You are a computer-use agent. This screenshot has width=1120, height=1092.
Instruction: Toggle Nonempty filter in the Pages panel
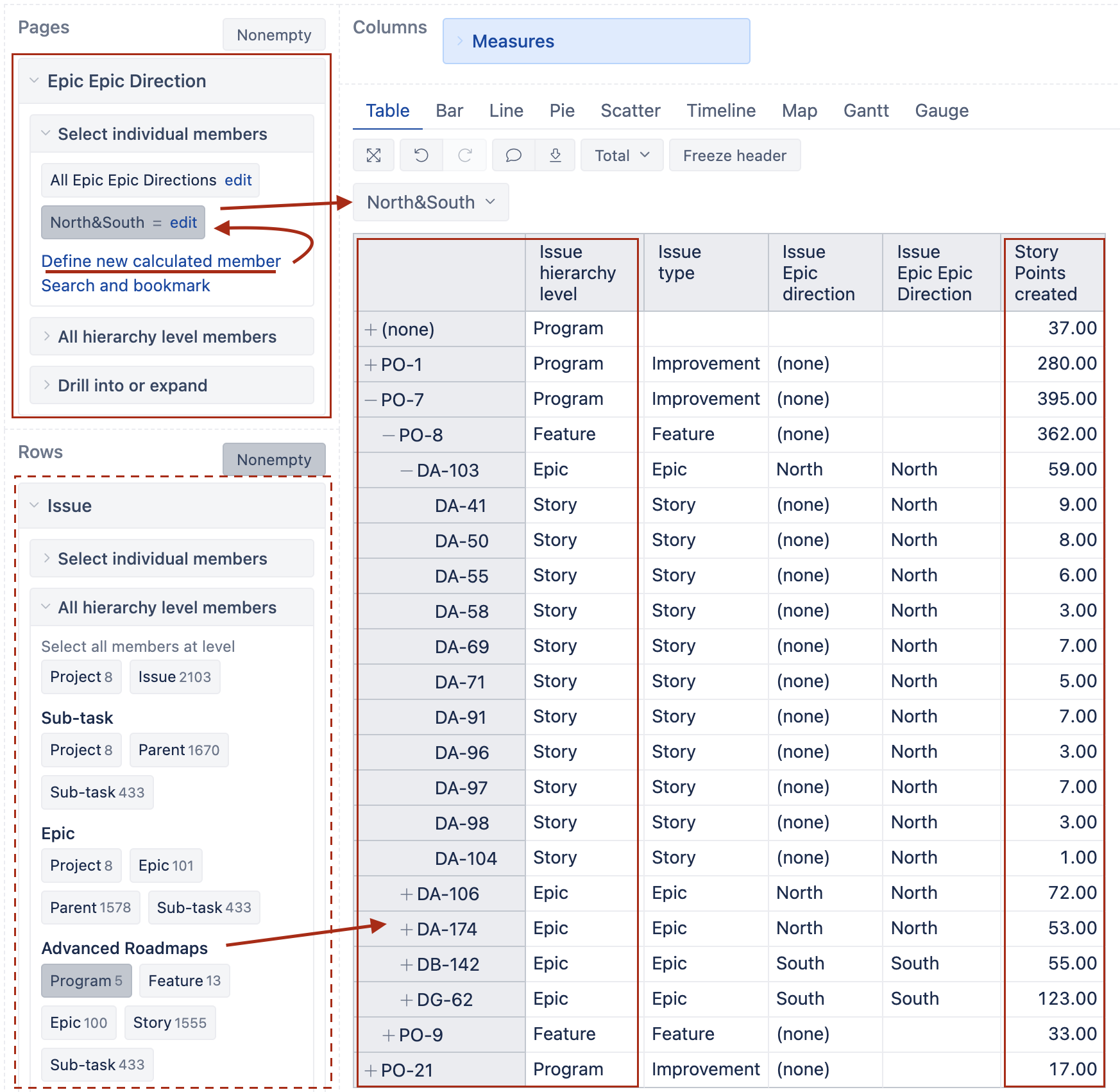click(274, 34)
